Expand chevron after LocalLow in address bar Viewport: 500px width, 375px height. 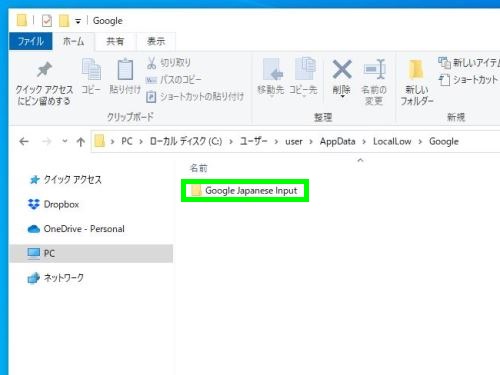(420, 142)
